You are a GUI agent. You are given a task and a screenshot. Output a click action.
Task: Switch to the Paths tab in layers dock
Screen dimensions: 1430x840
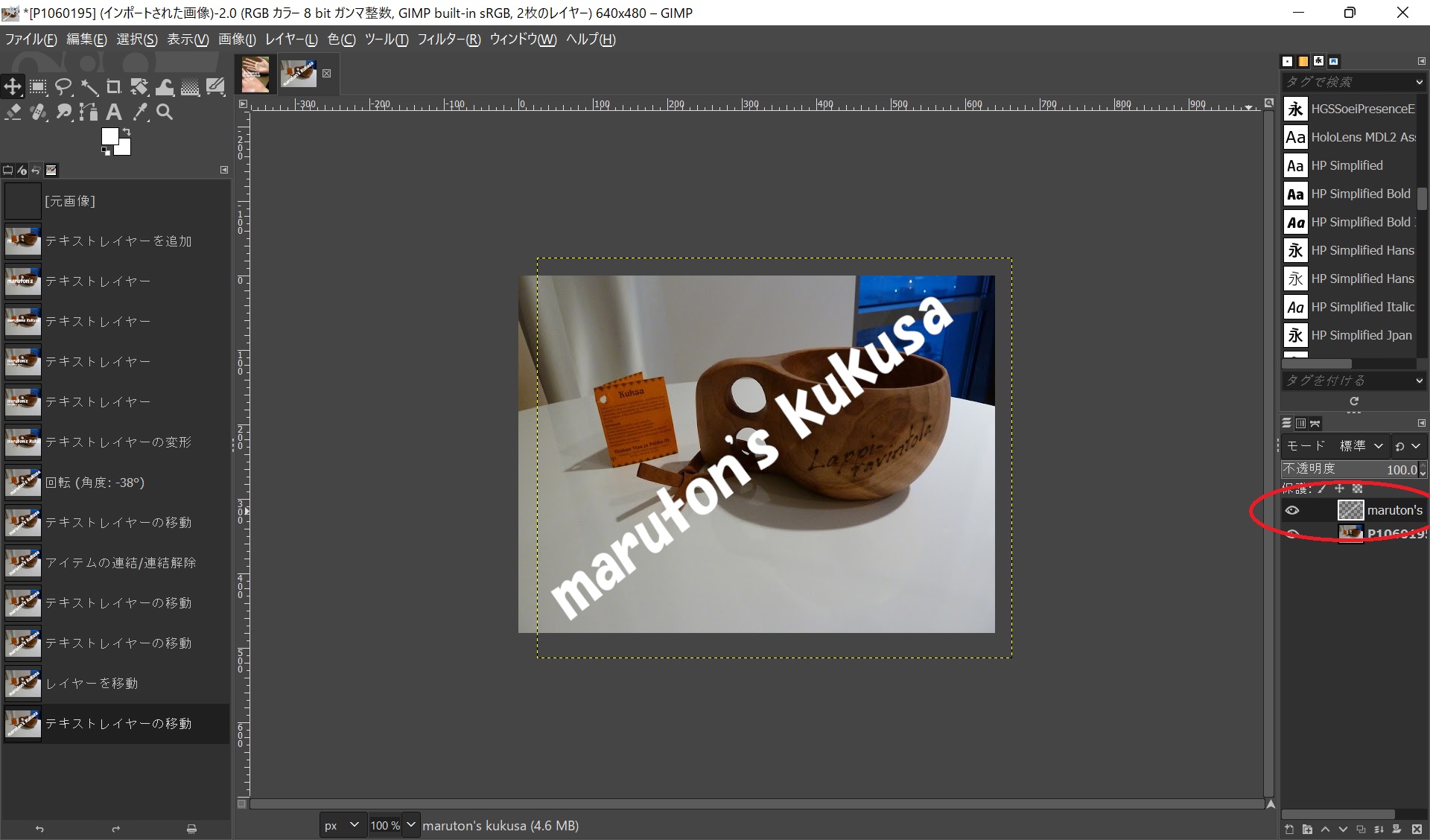click(1315, 423)
